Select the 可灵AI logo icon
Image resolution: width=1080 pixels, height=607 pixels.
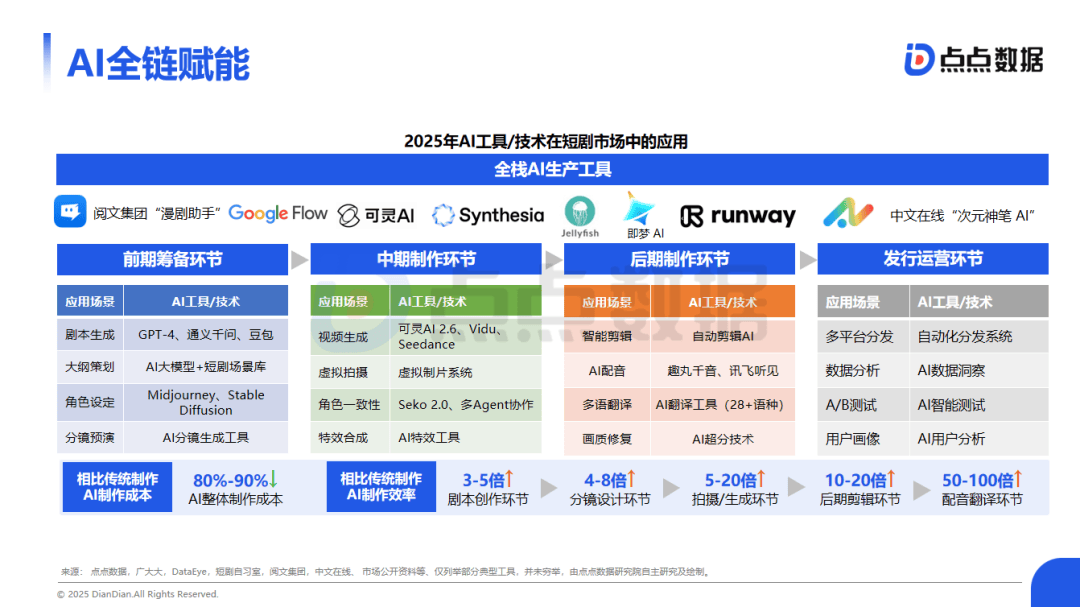coord(349,215)
